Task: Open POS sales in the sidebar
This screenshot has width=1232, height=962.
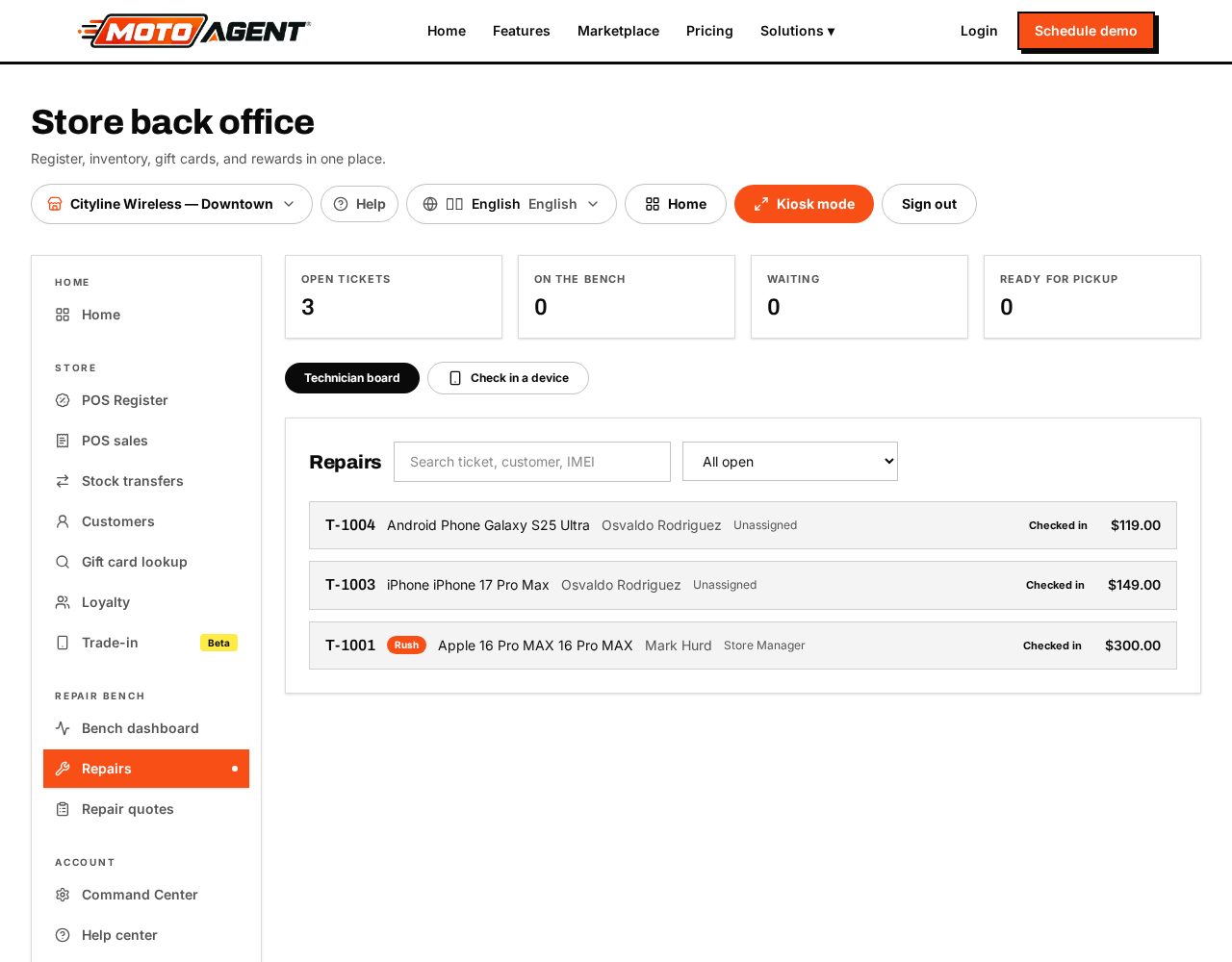Action: point(146,441)
